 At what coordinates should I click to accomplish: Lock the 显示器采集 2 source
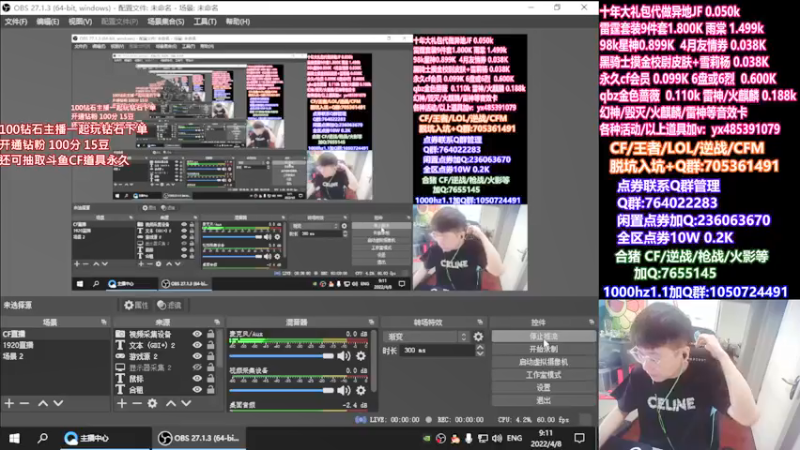pyautogui.click(x=210, y=367)
